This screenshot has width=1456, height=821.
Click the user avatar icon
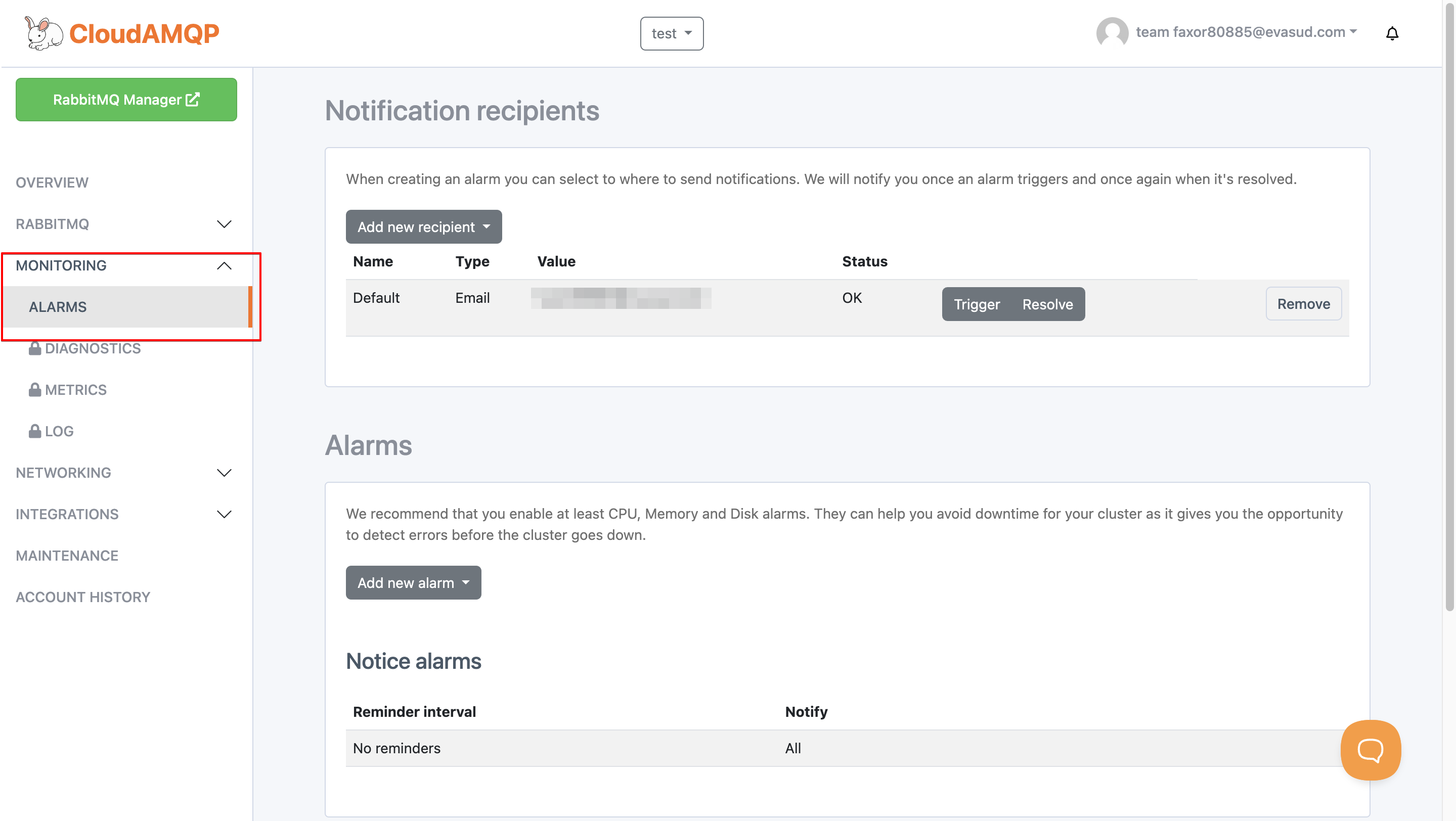pos(1113,32)
